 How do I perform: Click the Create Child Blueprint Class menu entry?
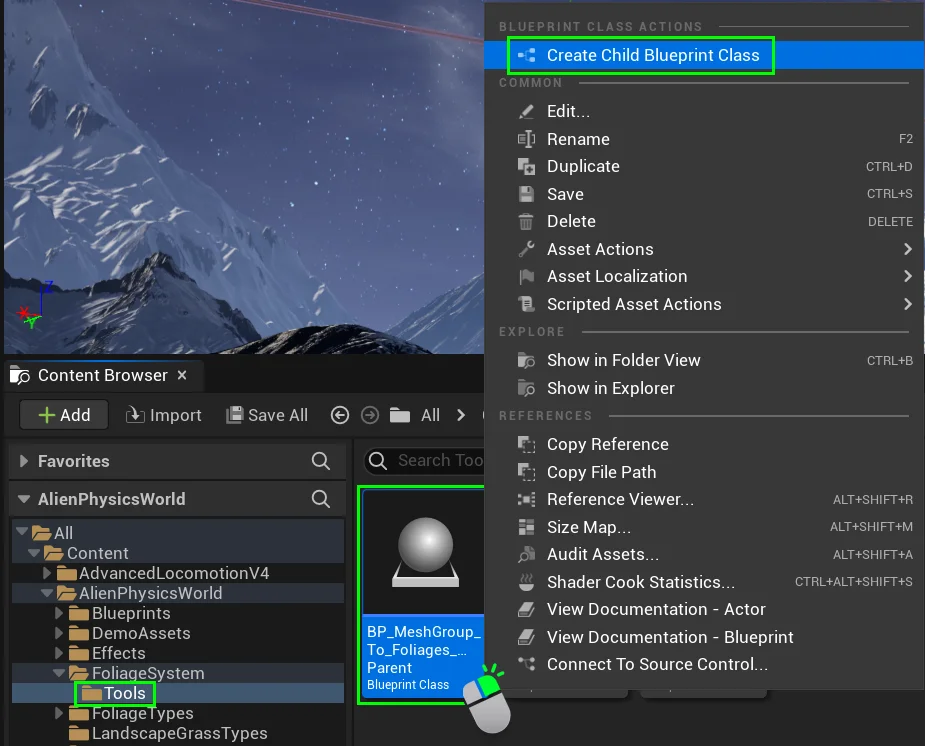point(652,55)
